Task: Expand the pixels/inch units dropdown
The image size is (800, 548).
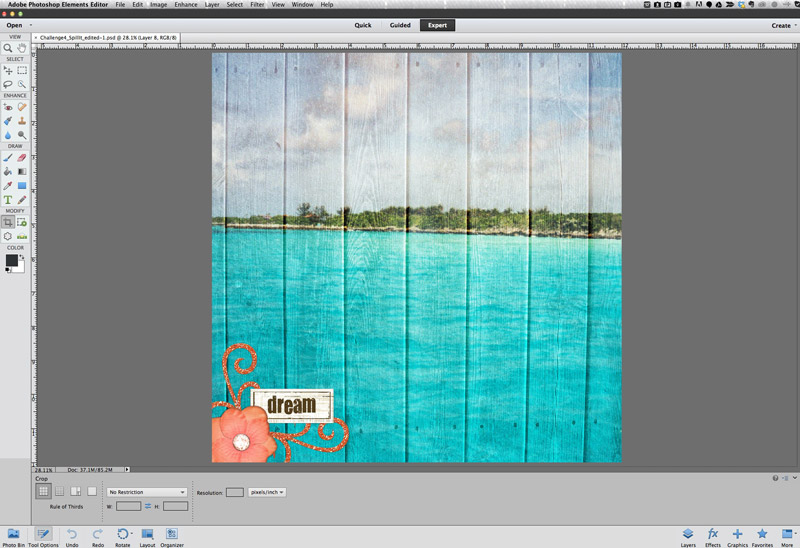Action: (267, 492)
